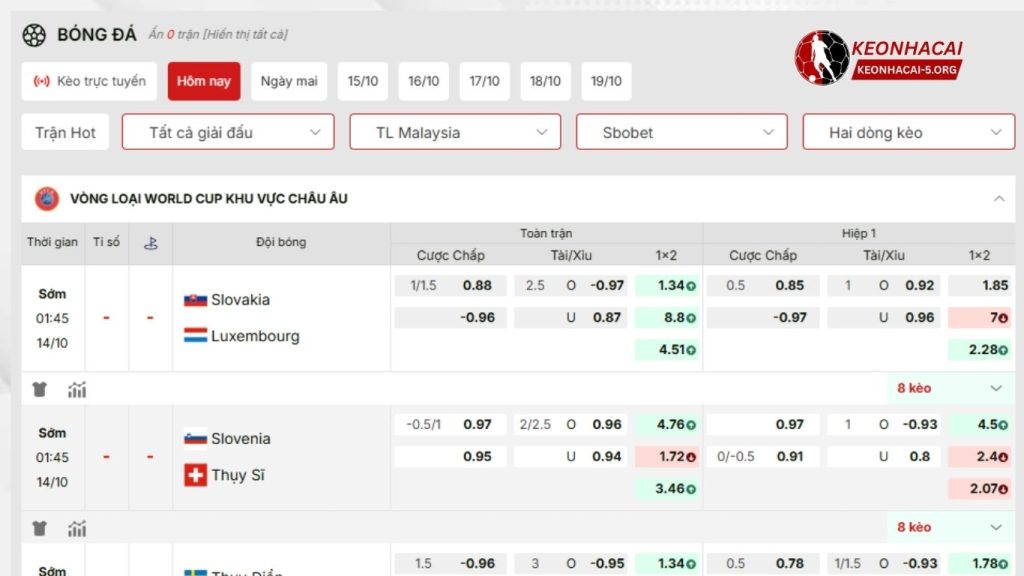Open the Tất cả giải đấu dropdown
This screenshot has width=1024, height=576.
(x=227, y=131)
